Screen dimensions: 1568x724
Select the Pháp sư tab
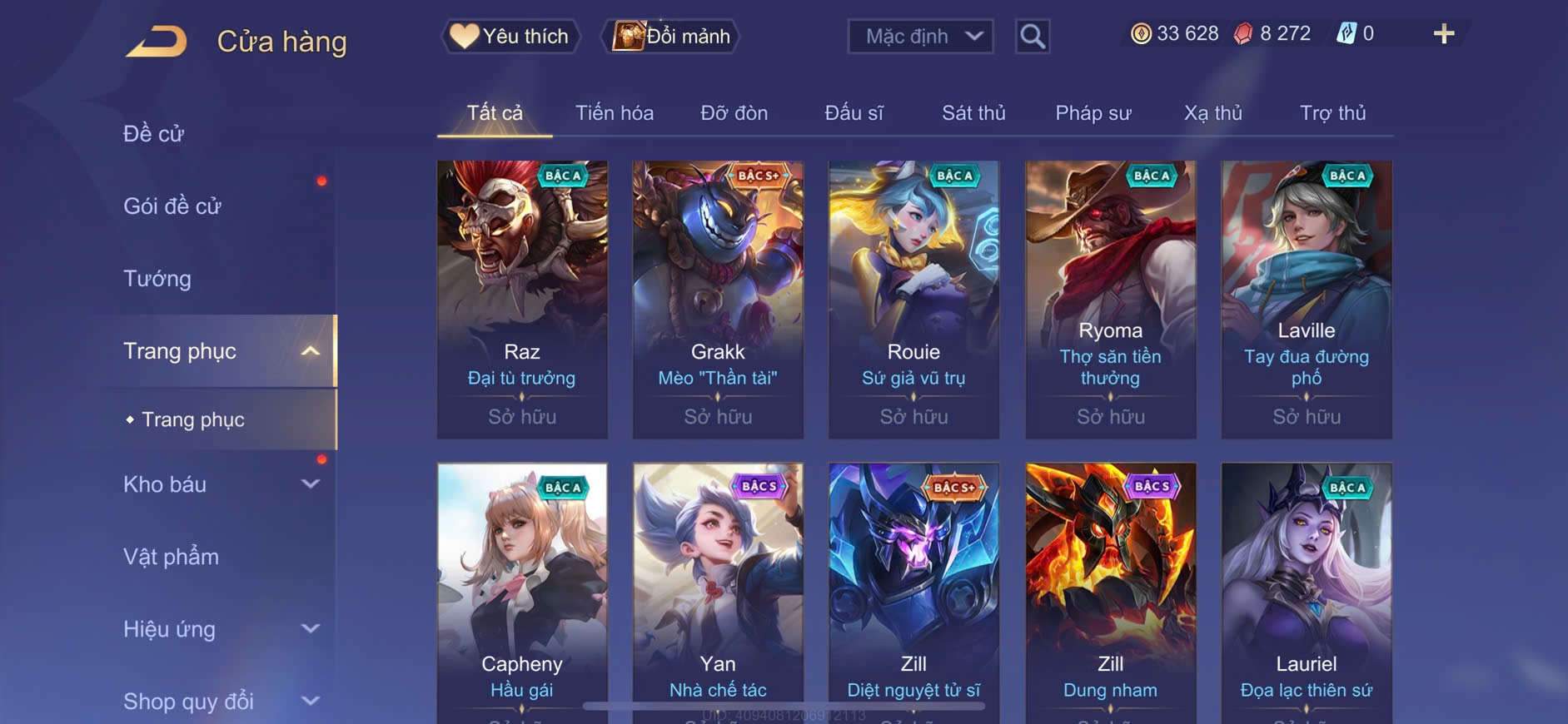click(x=1093, y=113)
